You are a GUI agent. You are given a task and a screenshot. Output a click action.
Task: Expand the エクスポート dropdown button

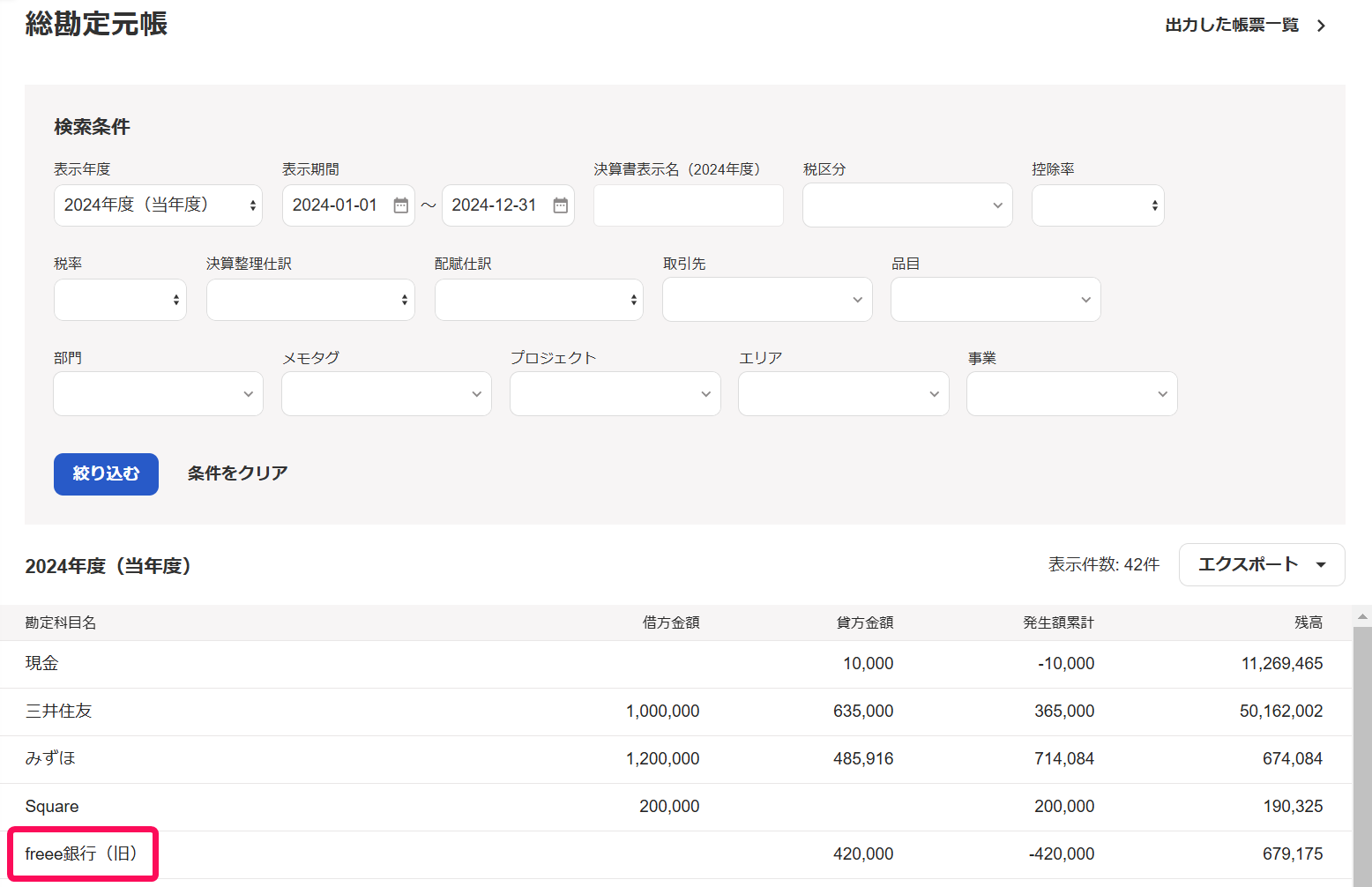tap(1262, 564)
